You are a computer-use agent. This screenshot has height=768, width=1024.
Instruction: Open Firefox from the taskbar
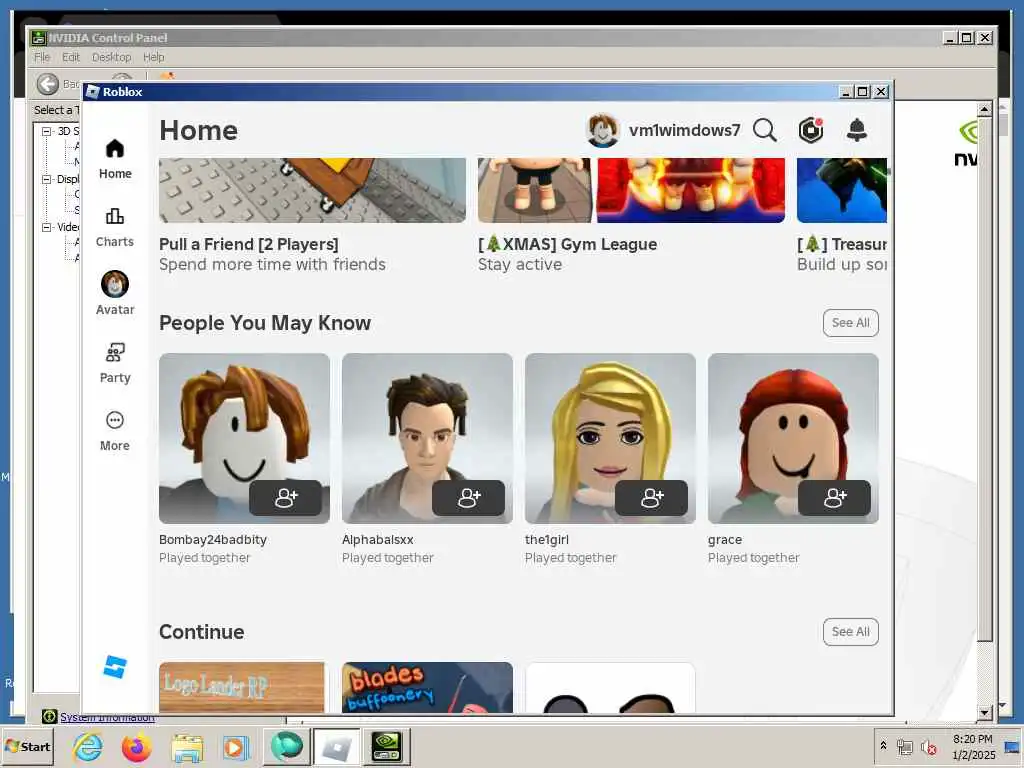click(x=136, y=746)
